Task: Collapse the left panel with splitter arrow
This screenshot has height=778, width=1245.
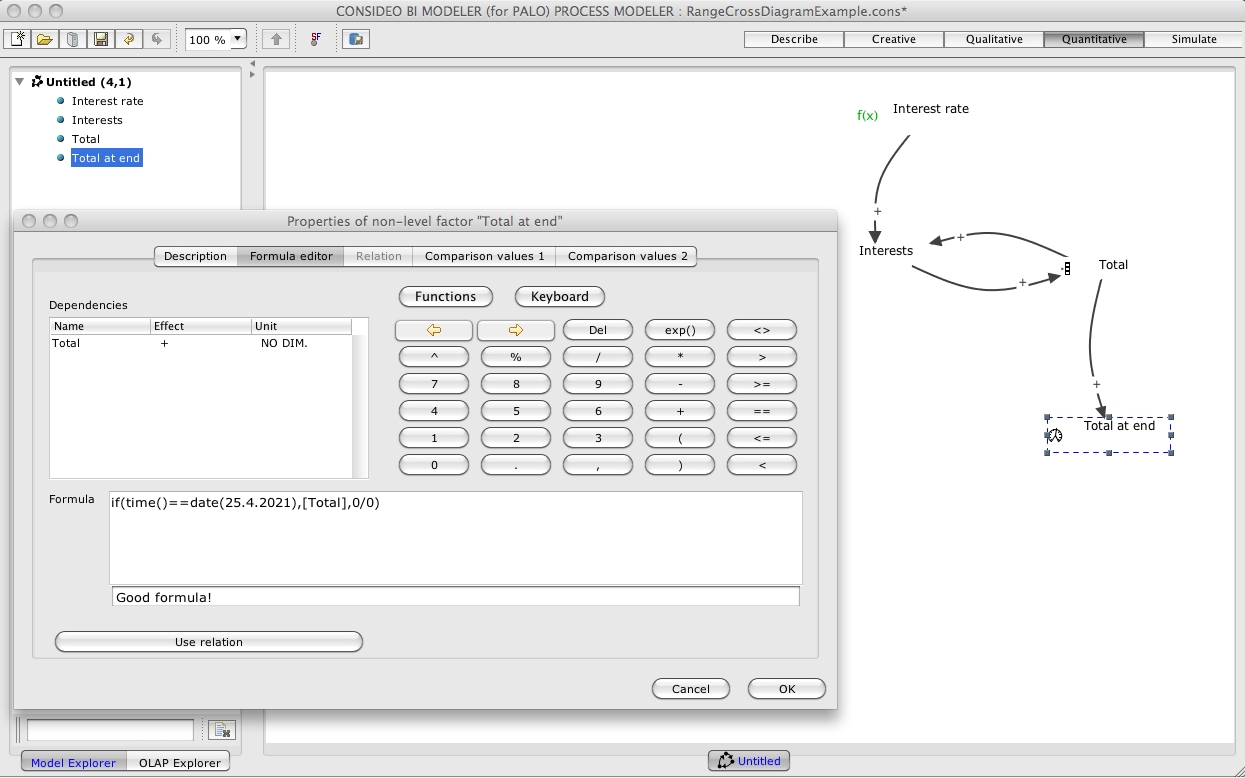Action: pyautogui.click(x=252, y=64)
